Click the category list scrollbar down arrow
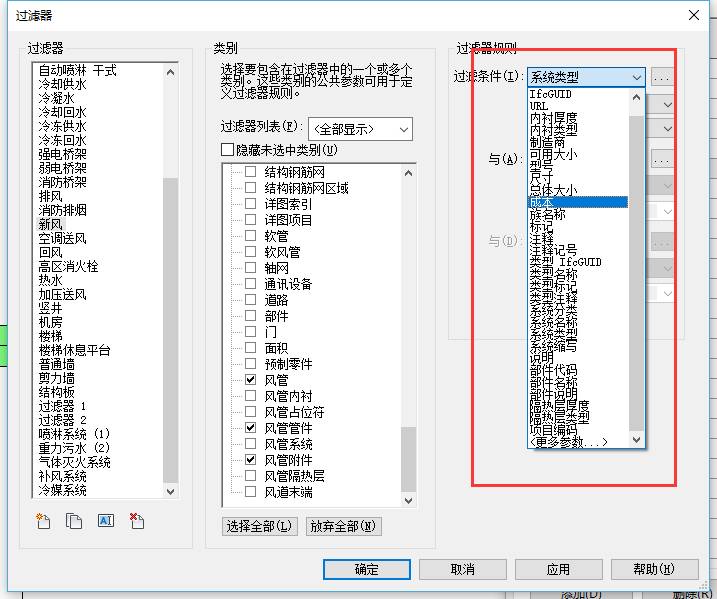This screenshot has width=717, height=599. [x=408, y=499]
